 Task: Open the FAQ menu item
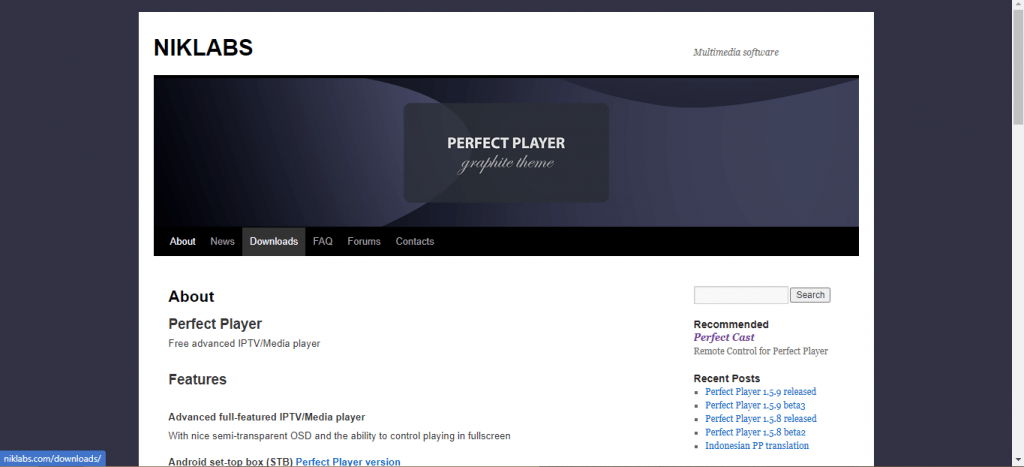click(323, 242)
